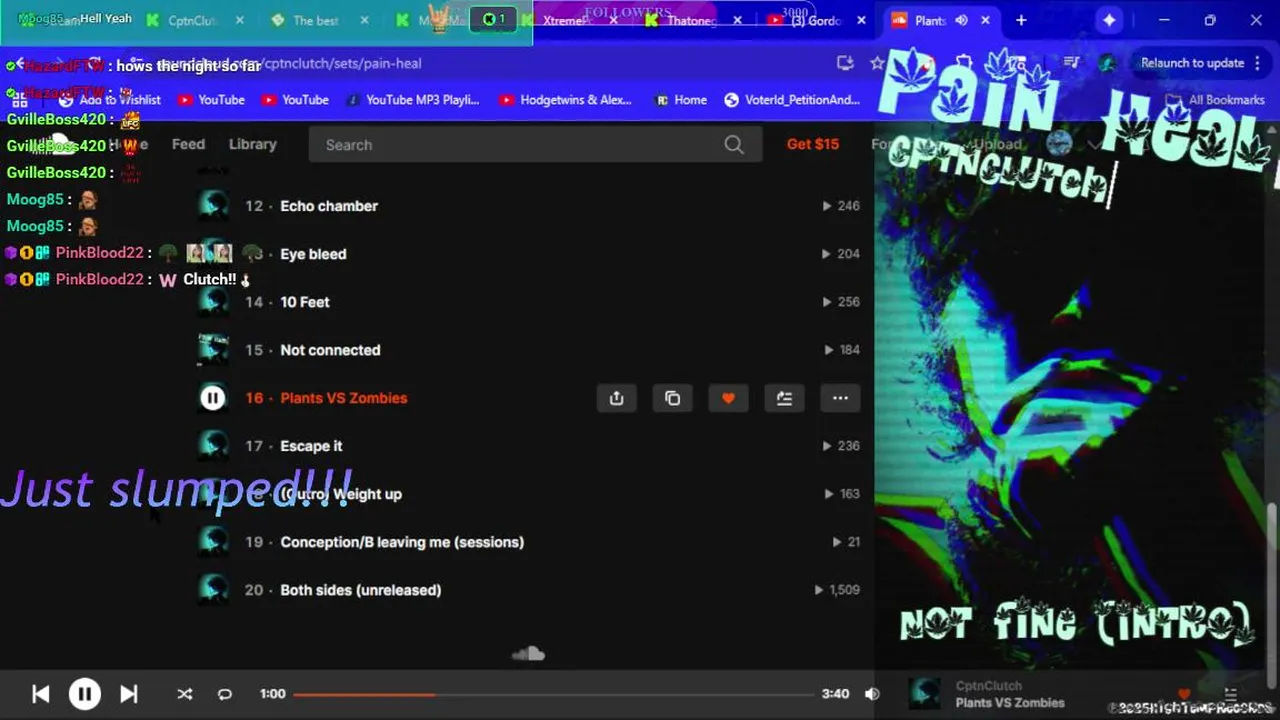Open Not connected track artwork thumbnail
This screenshot has width=1280, height=720.
213,350
